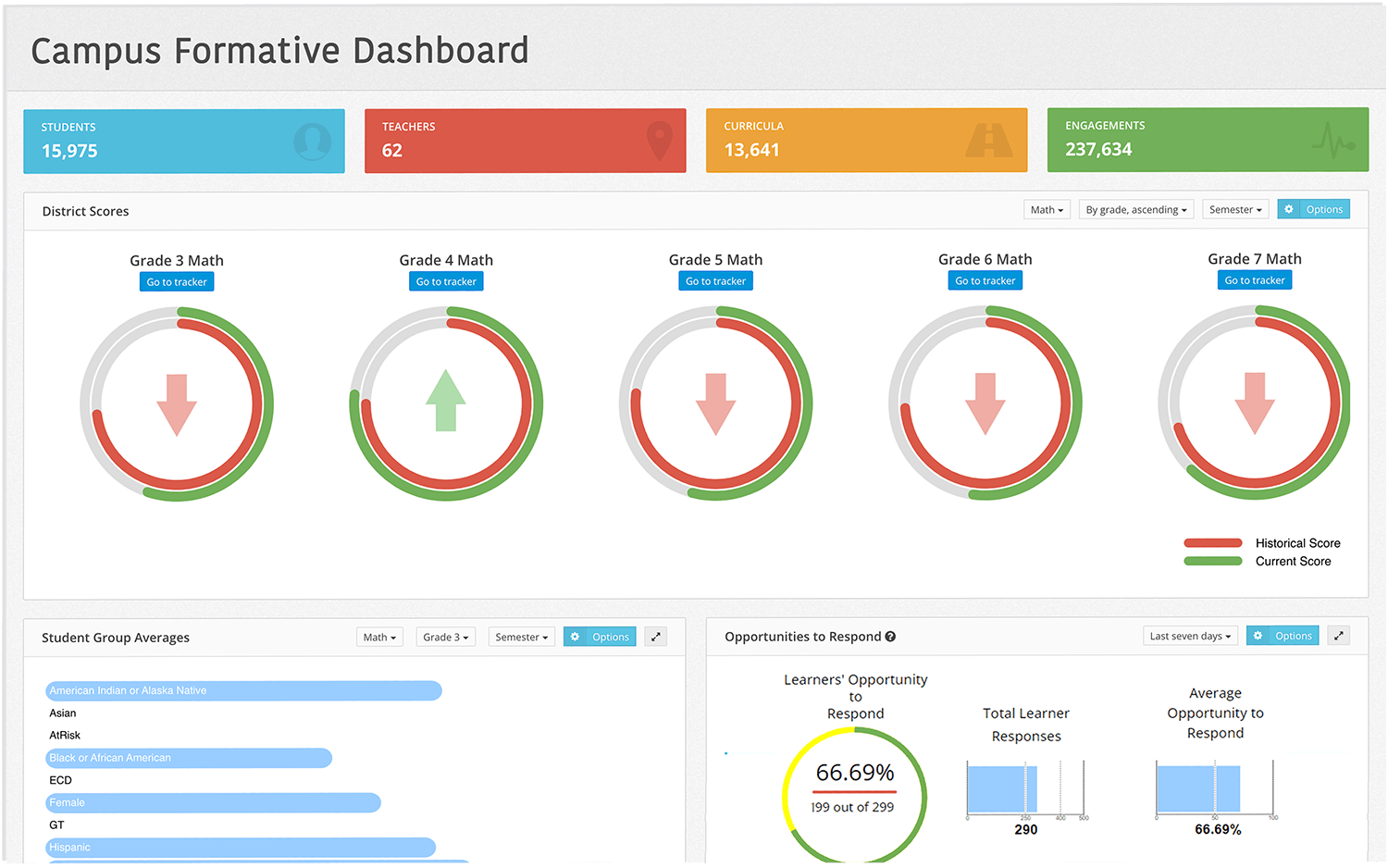
Task: Click the Engagements count 237,634
Action: coord(1098,149)
